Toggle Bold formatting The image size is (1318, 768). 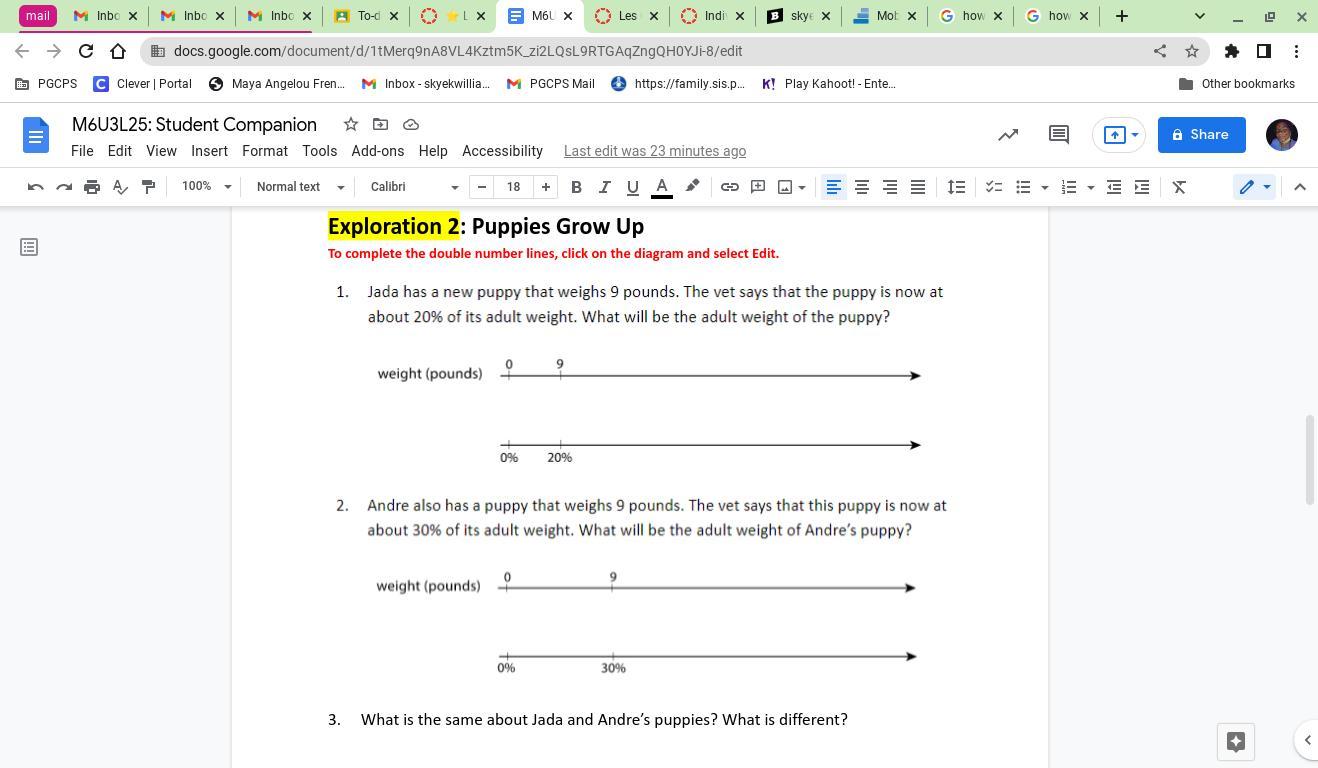click(576, 187)
